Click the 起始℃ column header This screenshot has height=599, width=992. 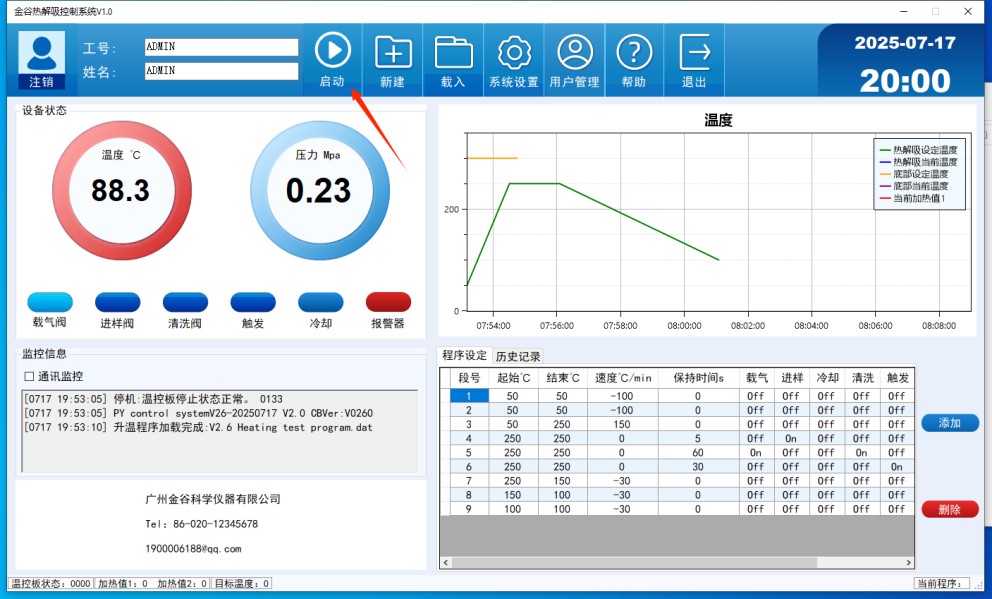(513, 378)
